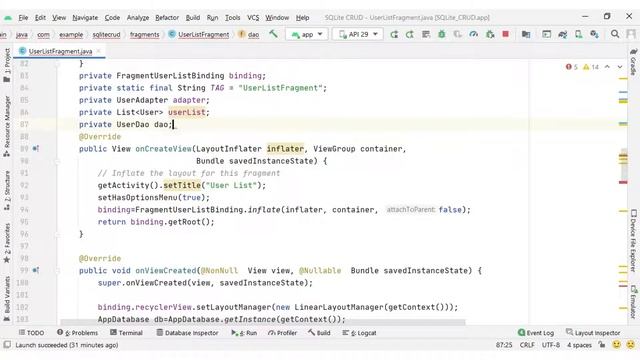Go to previous highlighted error arrow
640x360 pixels.
[x=607, y=67]
